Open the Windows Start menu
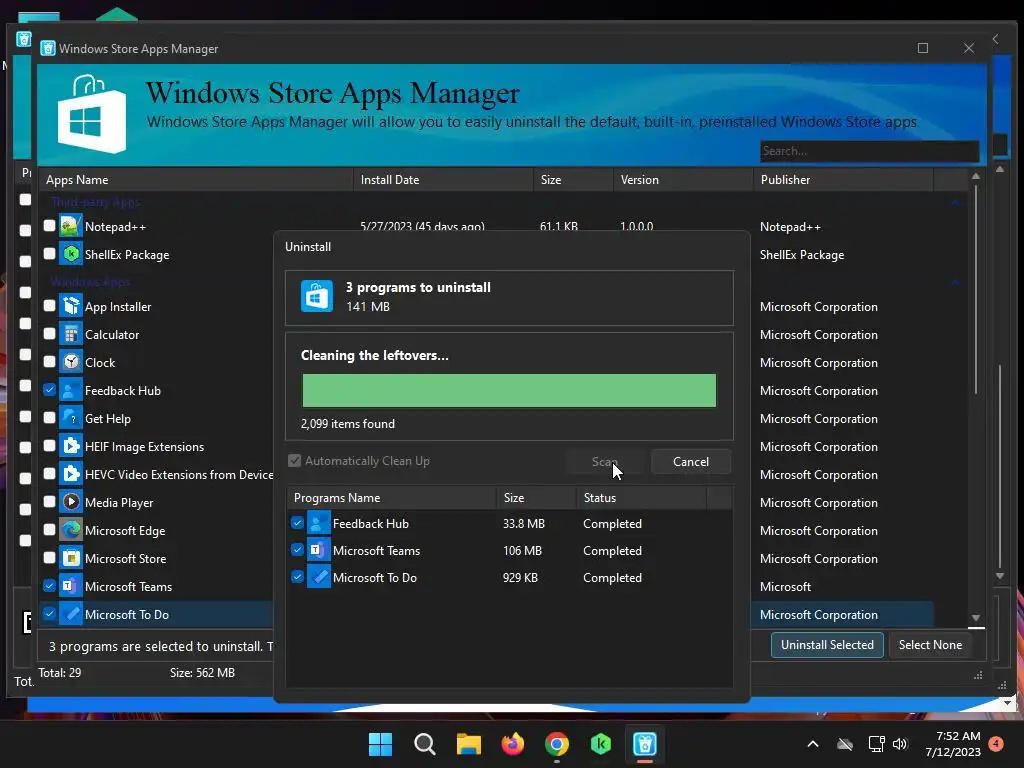The image size is (1024, 768). click(x=380, y=744)
